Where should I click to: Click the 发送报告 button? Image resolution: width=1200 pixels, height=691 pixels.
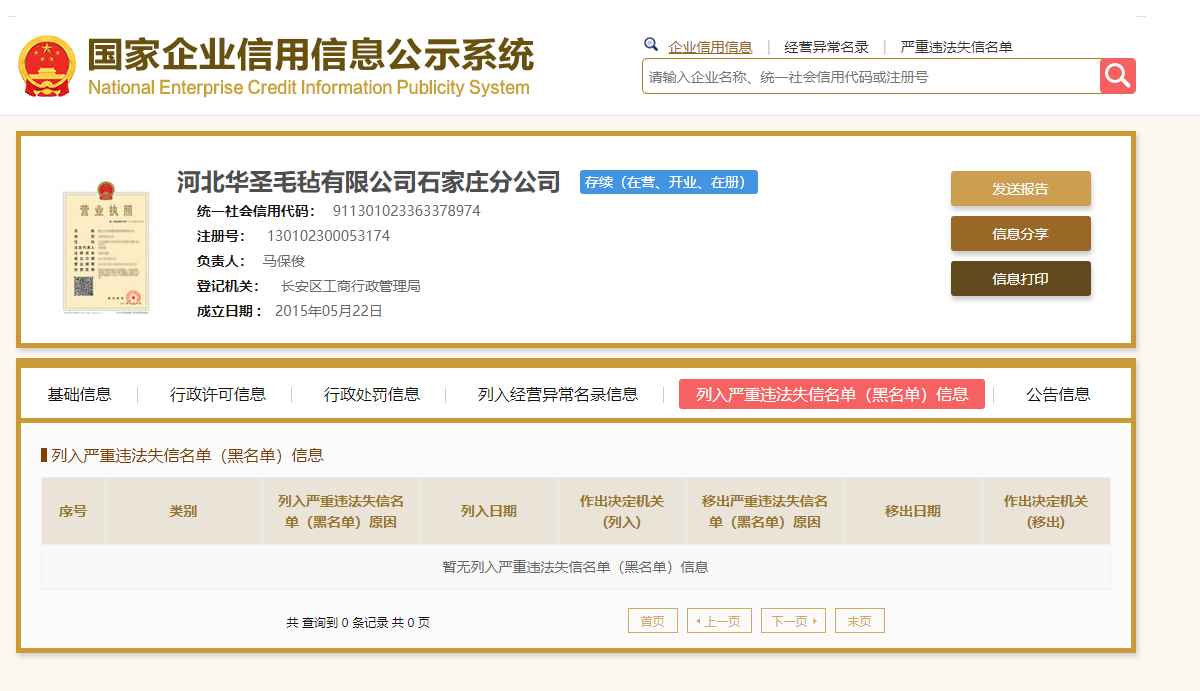tap(1020, 189)
